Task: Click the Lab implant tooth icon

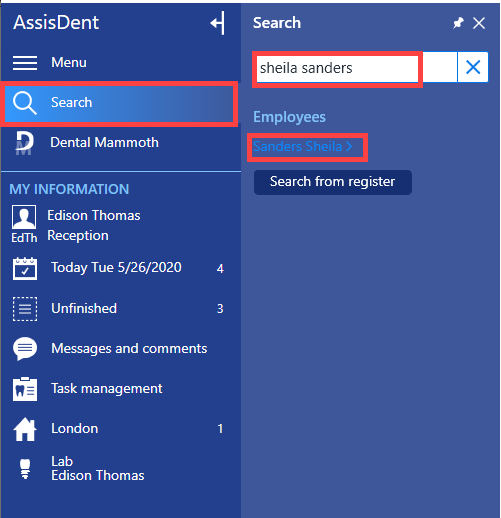Action: tap(25, 469)
